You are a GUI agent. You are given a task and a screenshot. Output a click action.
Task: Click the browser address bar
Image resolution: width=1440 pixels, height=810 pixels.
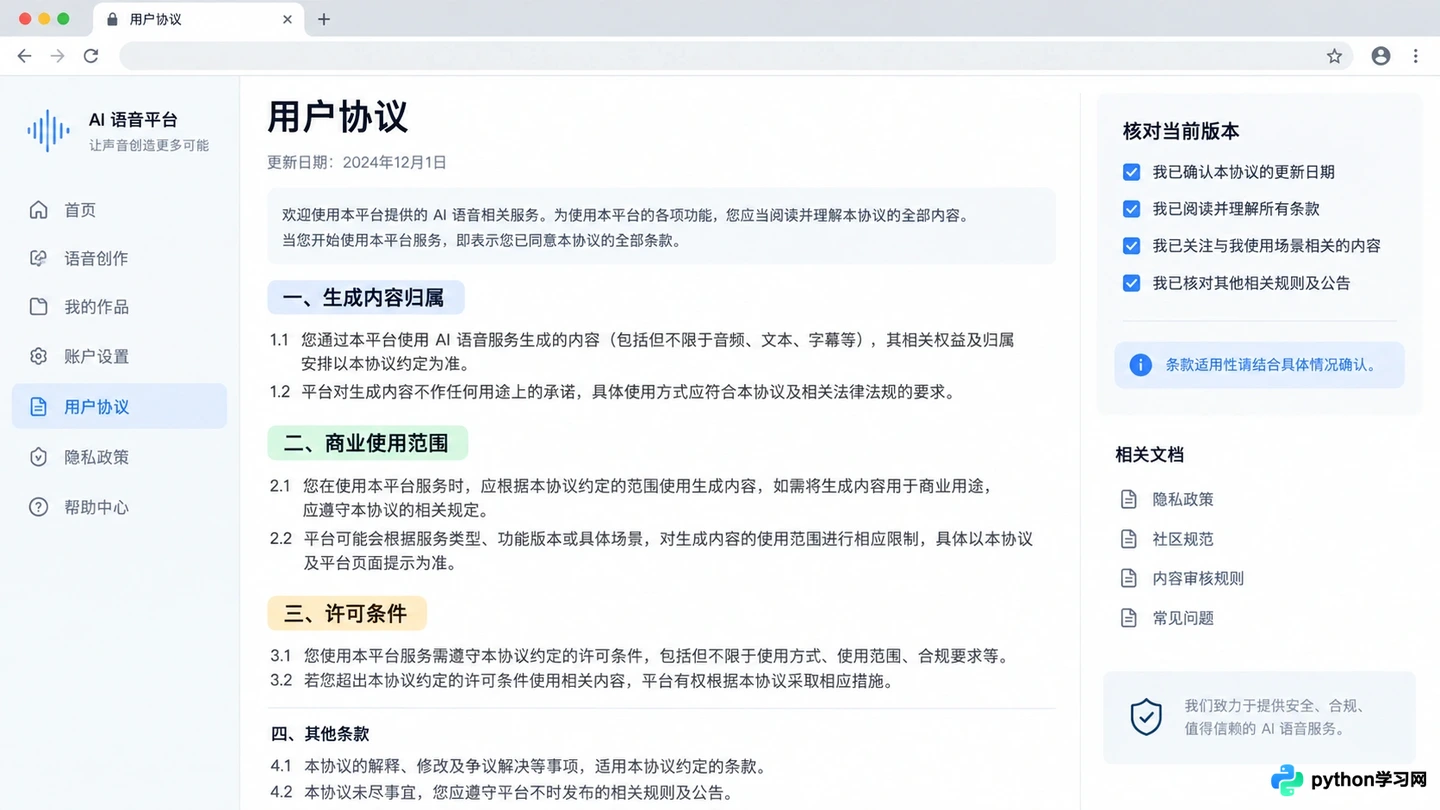(735, 56)
